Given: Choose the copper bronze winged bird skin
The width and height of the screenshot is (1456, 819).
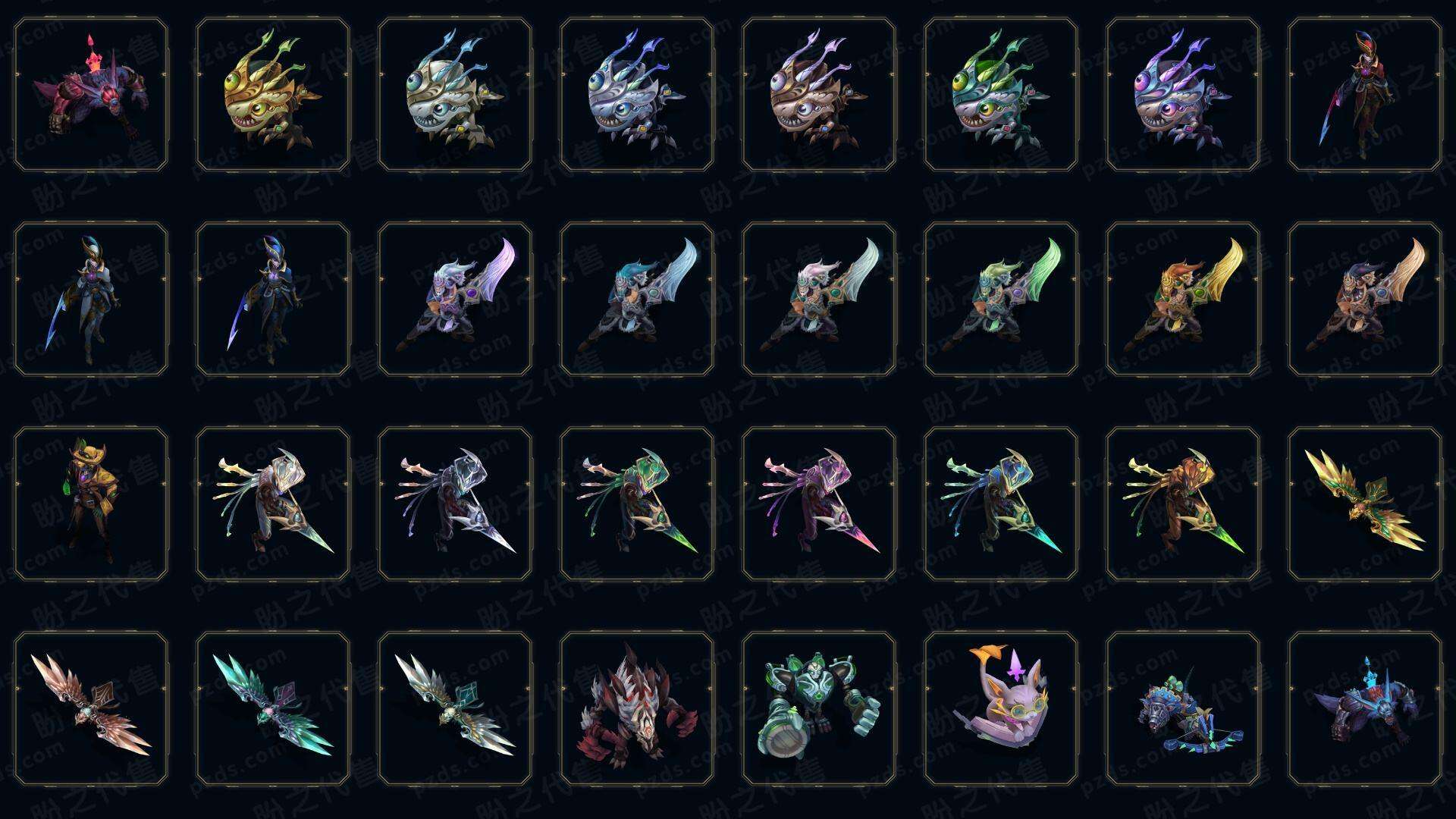Looking at the screenshot, I should coord(91,708).
